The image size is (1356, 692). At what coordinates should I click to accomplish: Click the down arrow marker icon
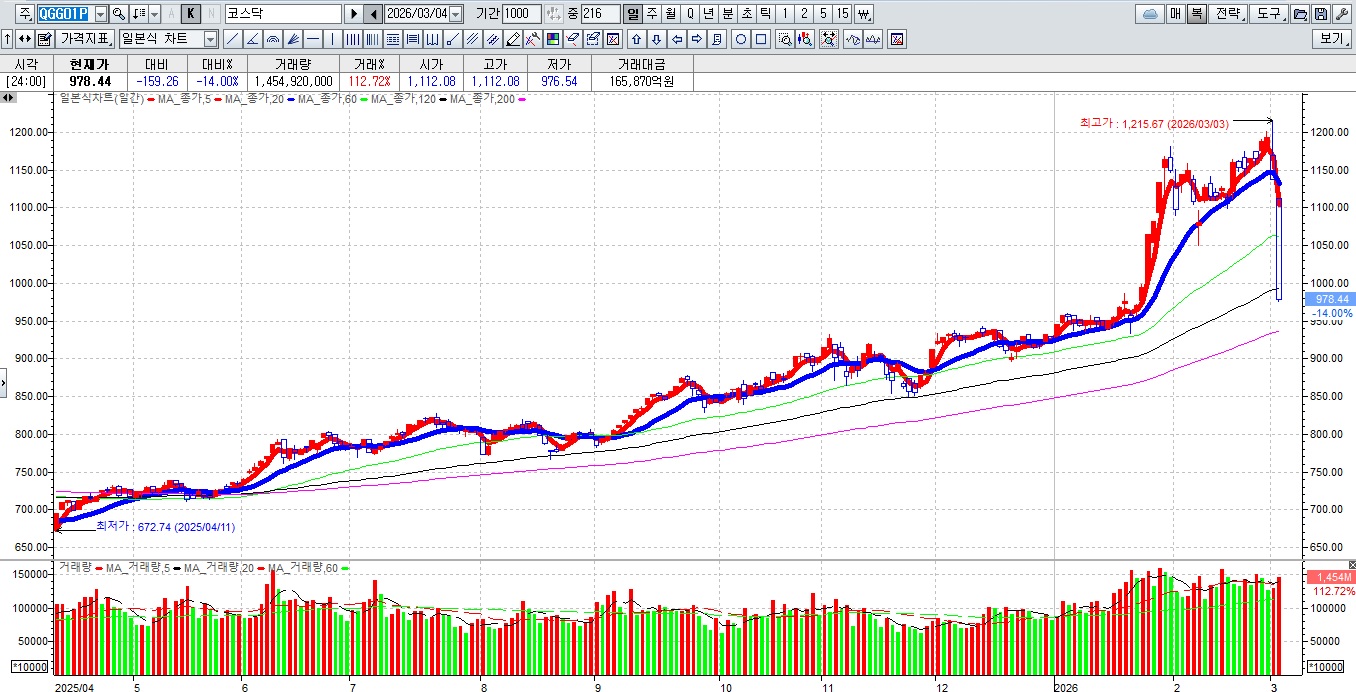[x=656, y=39]
